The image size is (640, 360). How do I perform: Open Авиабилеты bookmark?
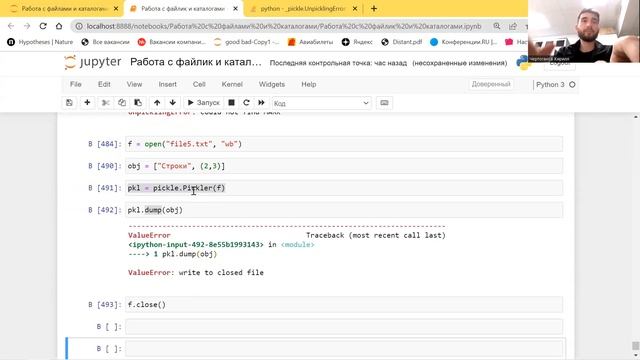point(310,42)
